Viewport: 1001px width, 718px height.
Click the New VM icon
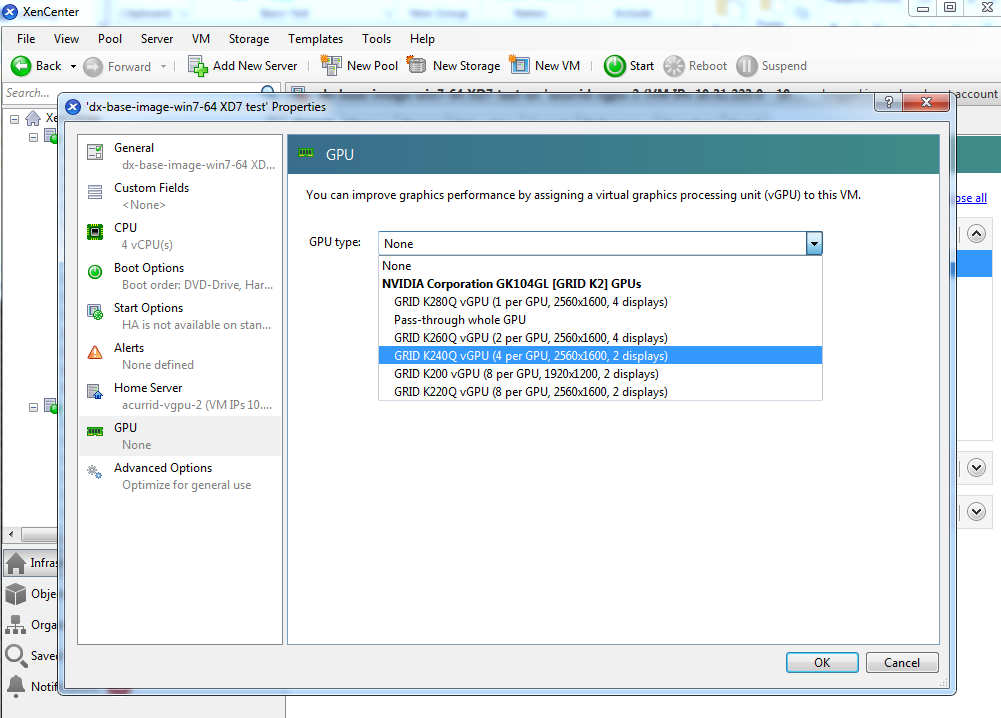(x=519, y=66)
